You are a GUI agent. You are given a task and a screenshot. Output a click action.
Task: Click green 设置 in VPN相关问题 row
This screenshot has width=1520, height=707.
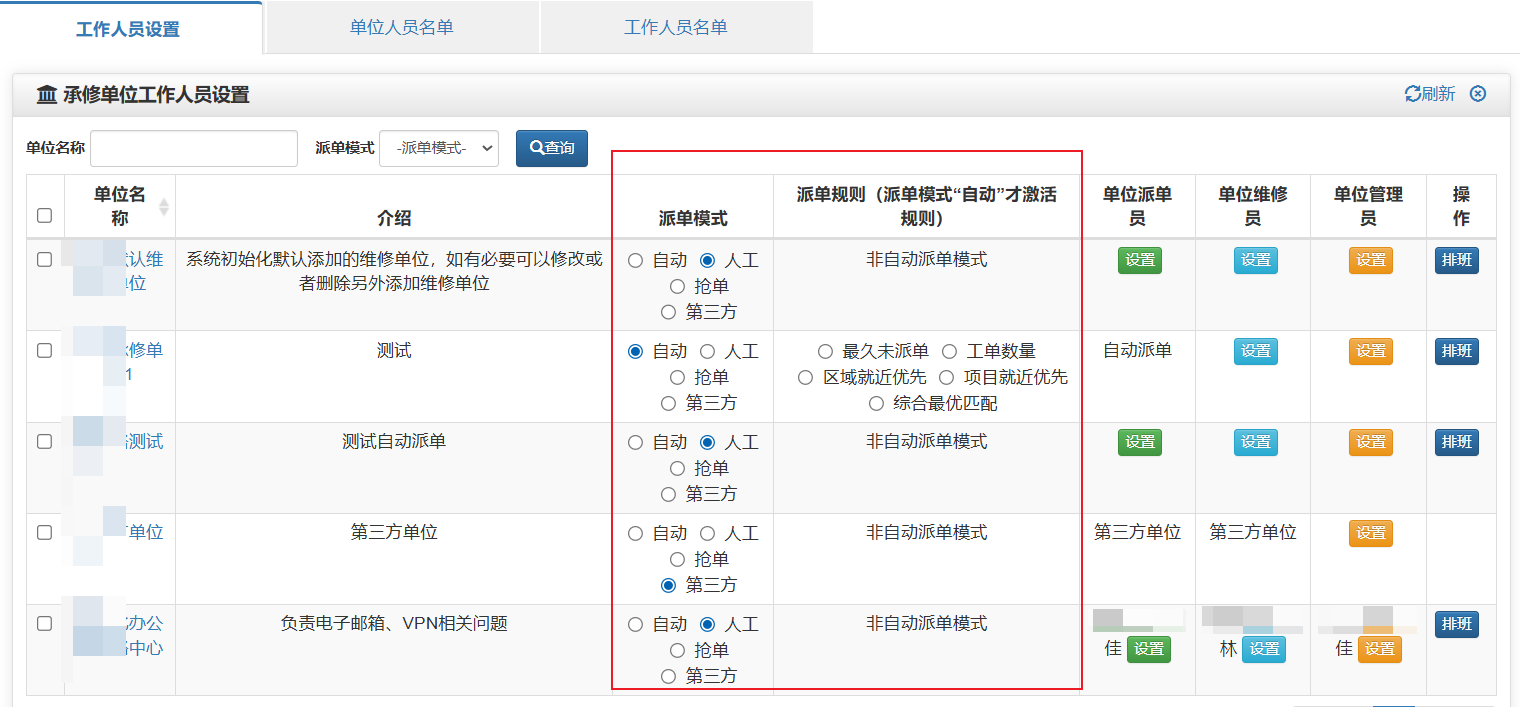pyautogui.click(x=1149, y=649)
